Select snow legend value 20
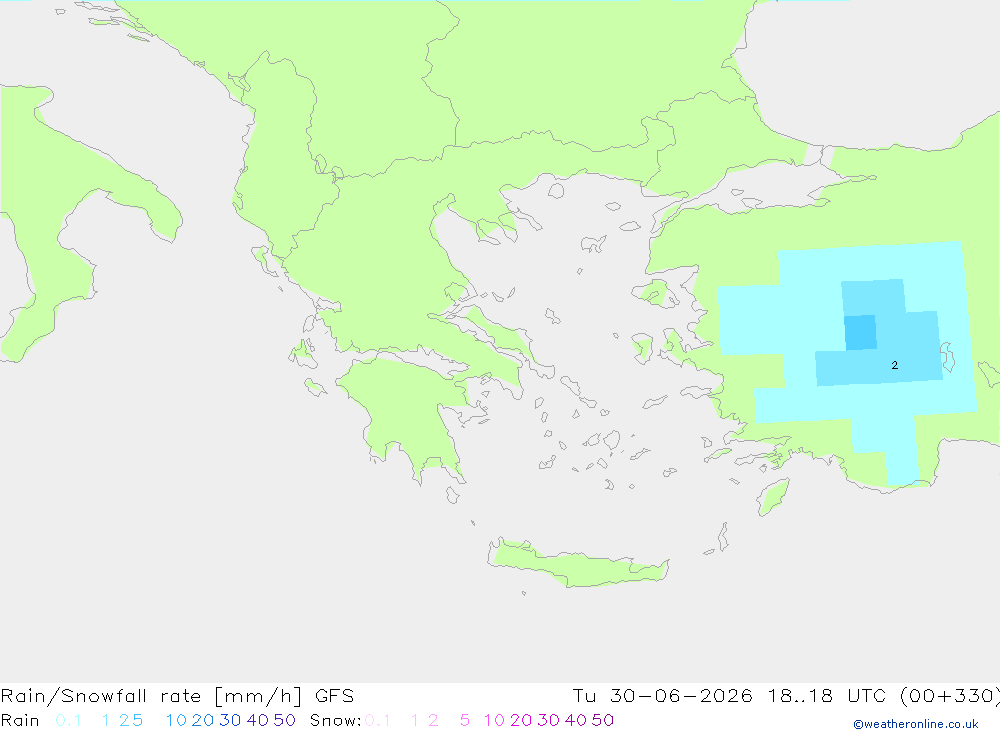Screen dimensions: 1000x733 click(x=521, y=720)
